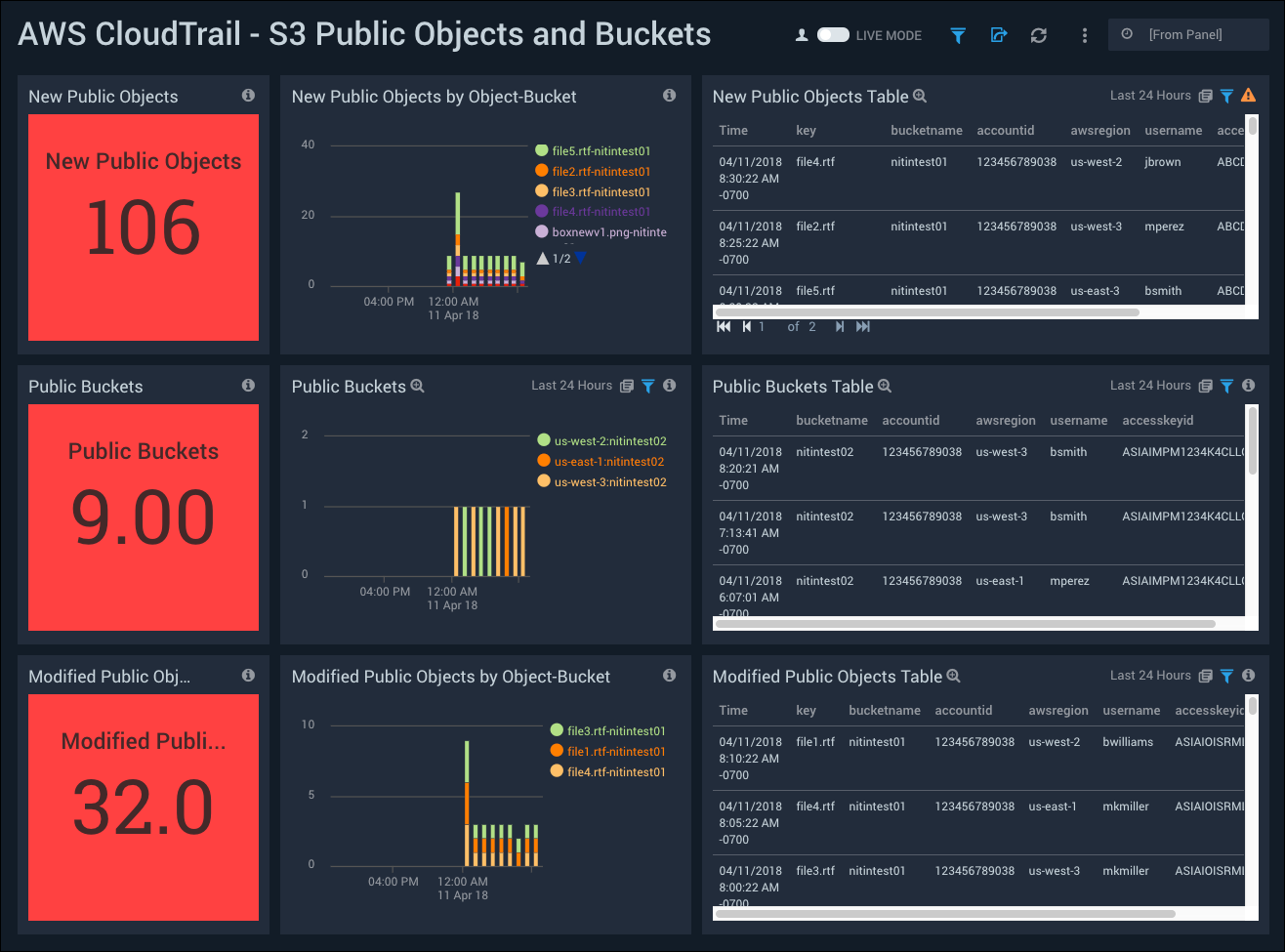Open magnifier icon beside Public Buckets Table title
1285x952 pixels.
point(885,387)
